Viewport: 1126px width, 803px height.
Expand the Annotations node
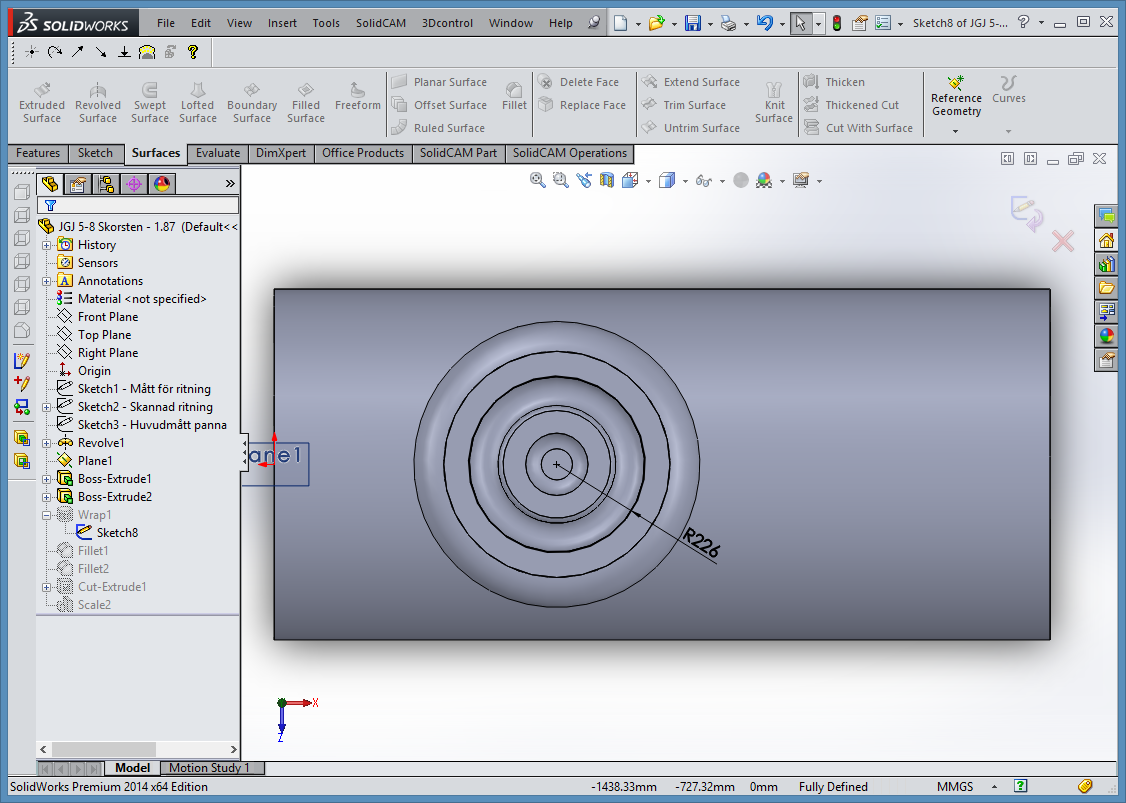pos(47,282)
